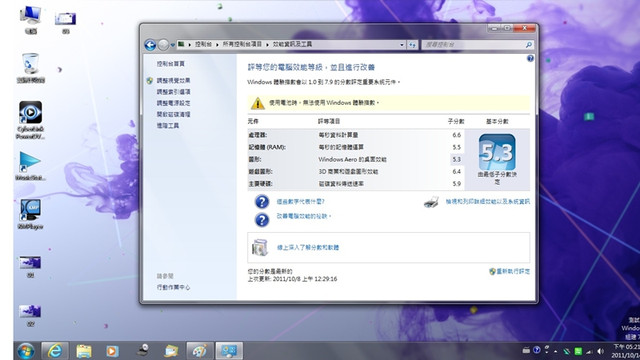Click 重新執行評定 to re-run assessment
This screenshot has height=360, width=640.
[x=513, y=271]
